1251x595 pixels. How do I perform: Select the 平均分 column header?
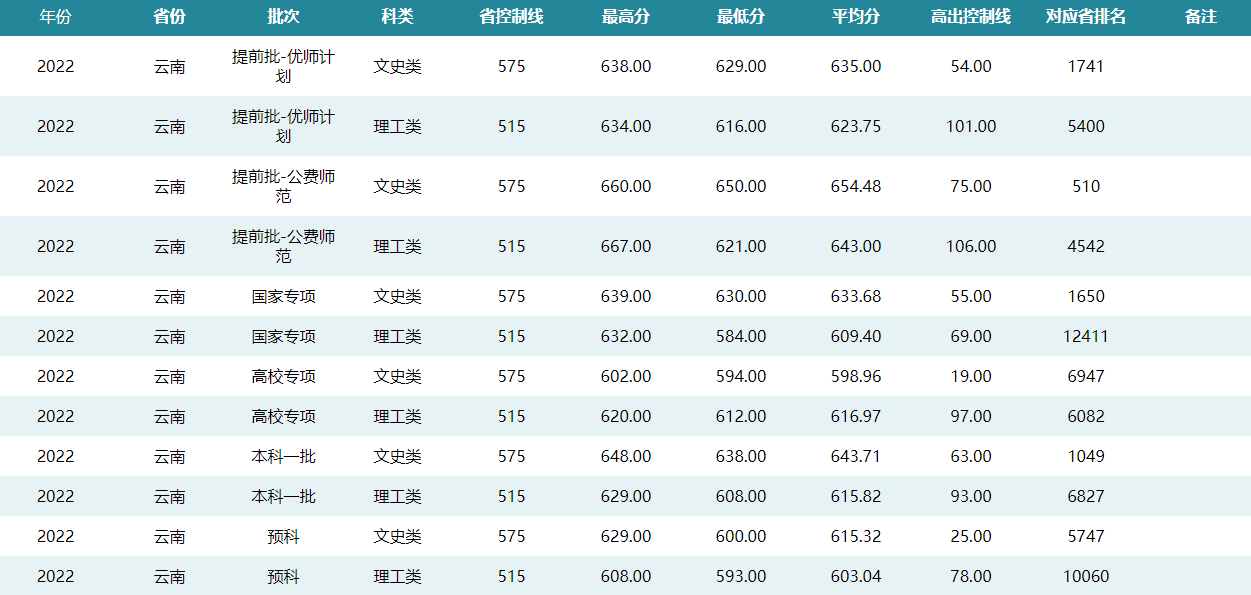[856, 17]
